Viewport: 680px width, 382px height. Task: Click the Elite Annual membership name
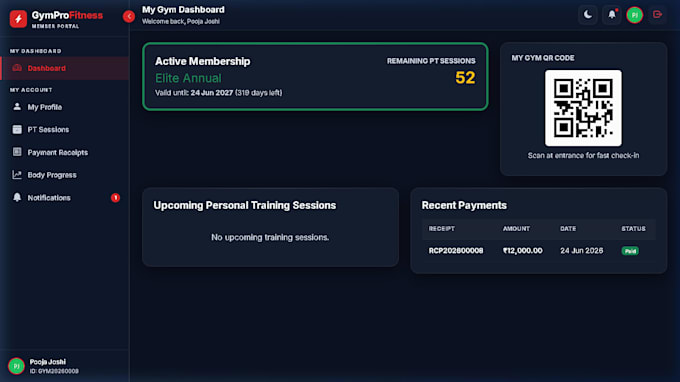tap(188, 78)
